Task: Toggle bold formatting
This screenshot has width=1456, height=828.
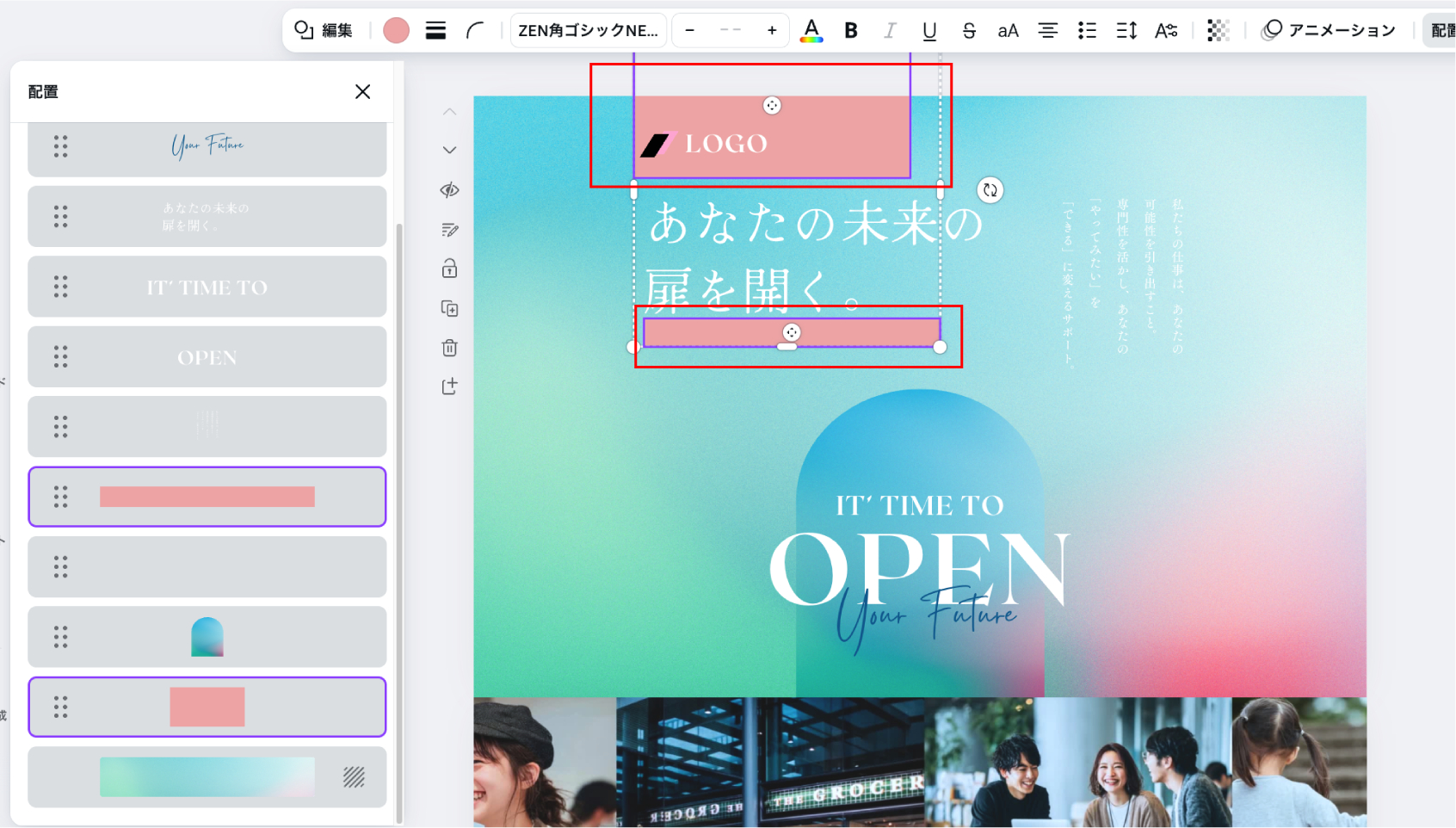Action: coord(850,30)
